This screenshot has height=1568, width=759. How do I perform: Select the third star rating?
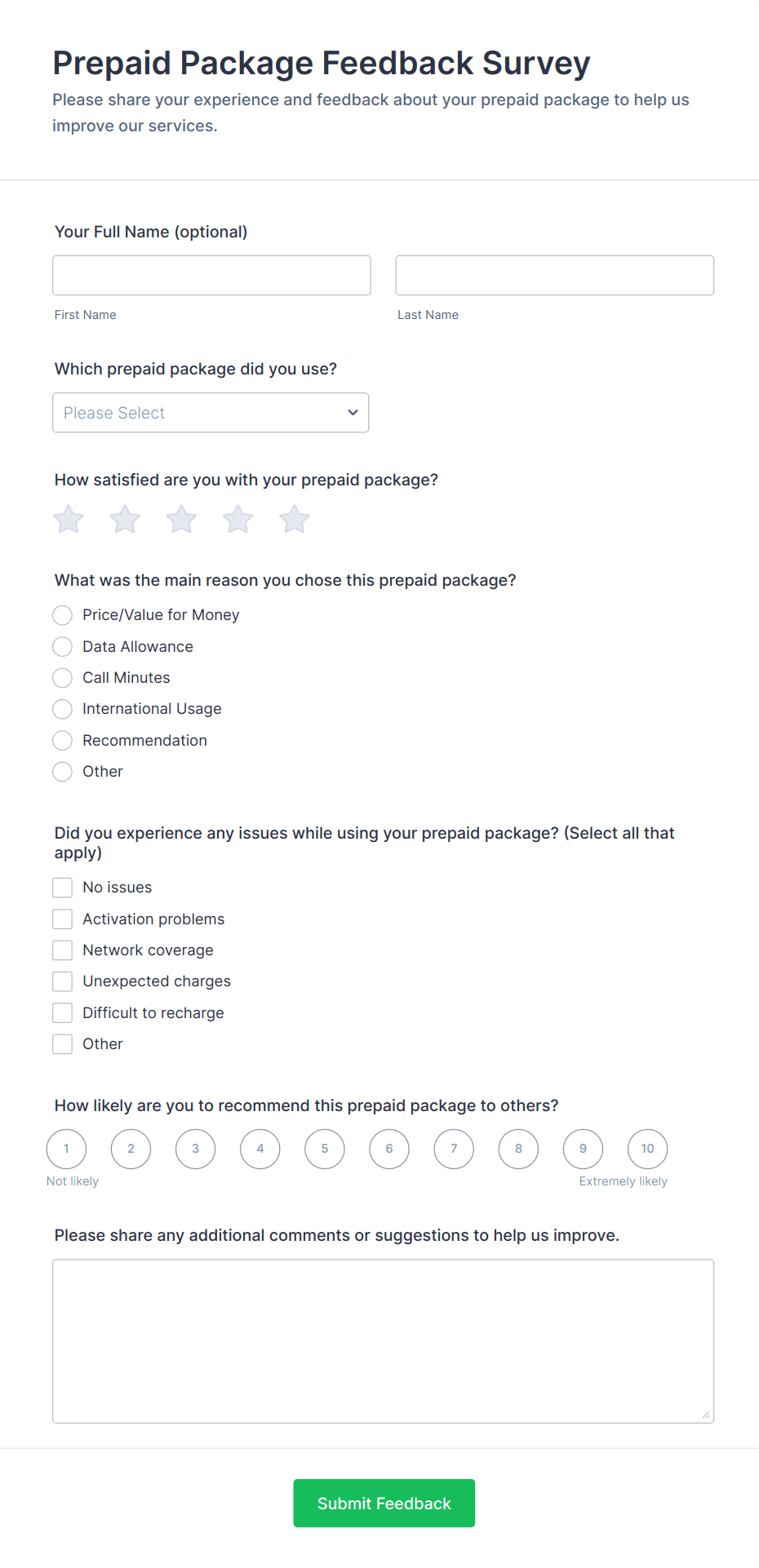tap(181, 519)
